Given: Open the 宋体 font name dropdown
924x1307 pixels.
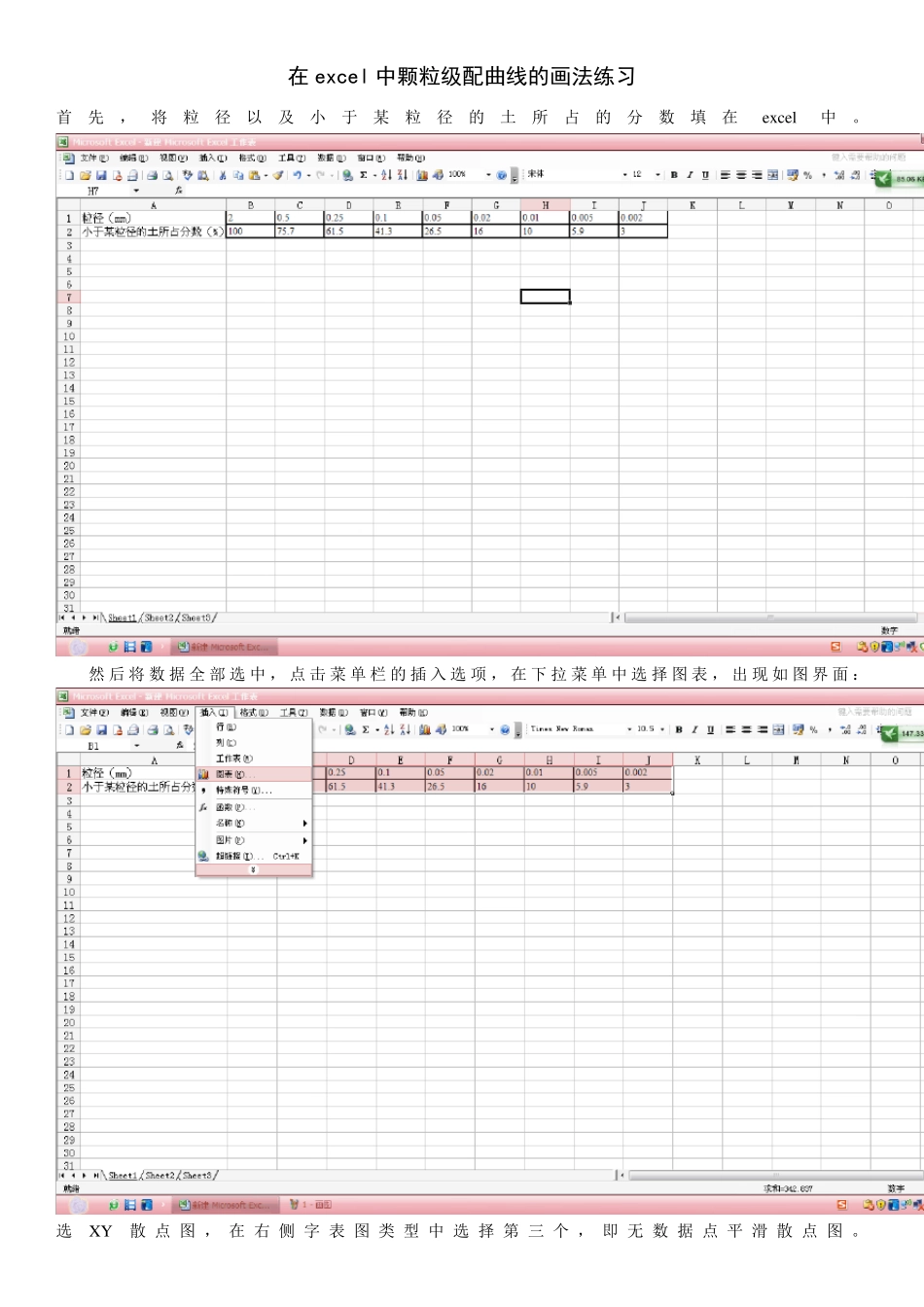Looking at the screenshot, I should 624,175.
